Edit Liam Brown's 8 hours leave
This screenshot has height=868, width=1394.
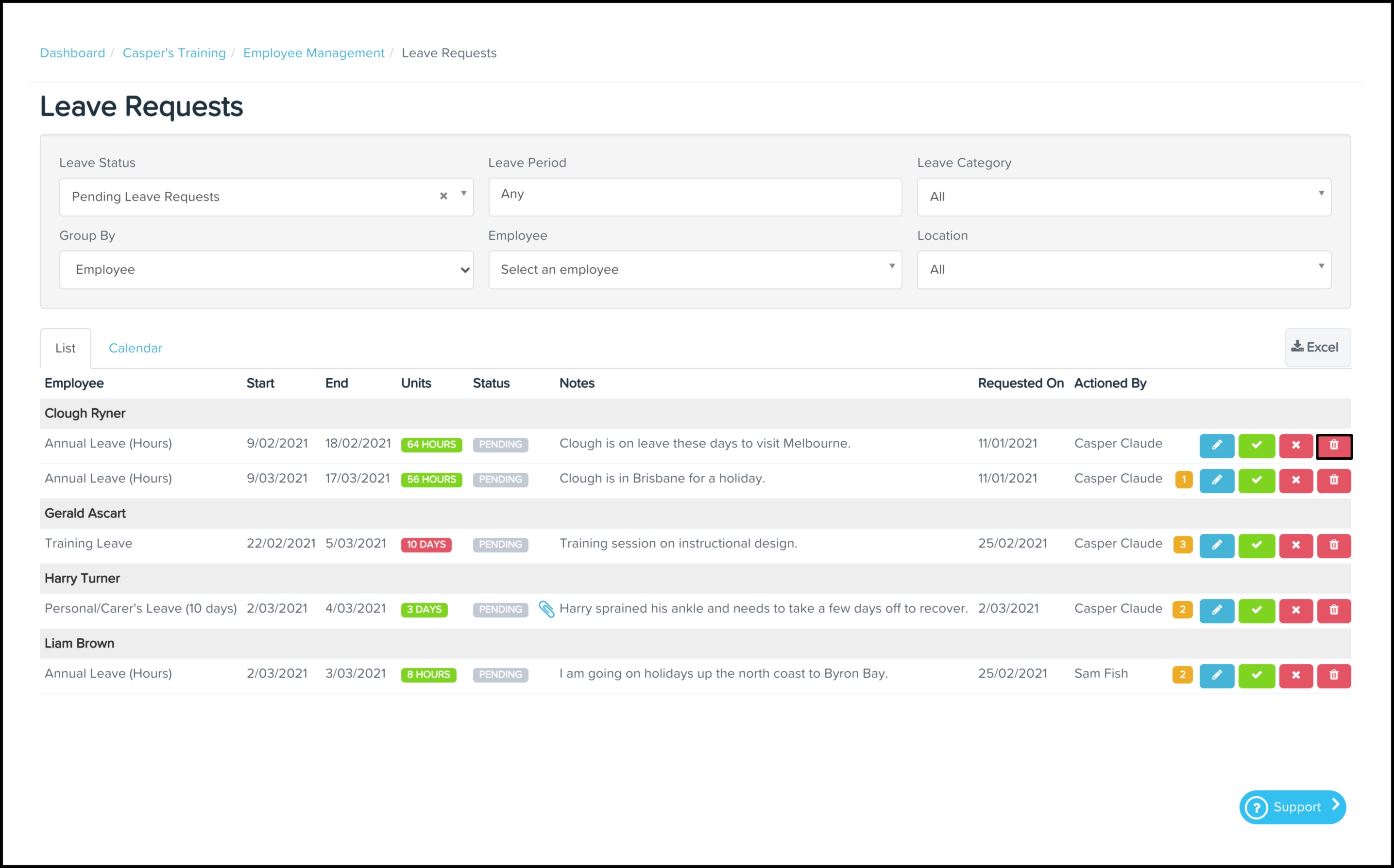coord(1216,675)
